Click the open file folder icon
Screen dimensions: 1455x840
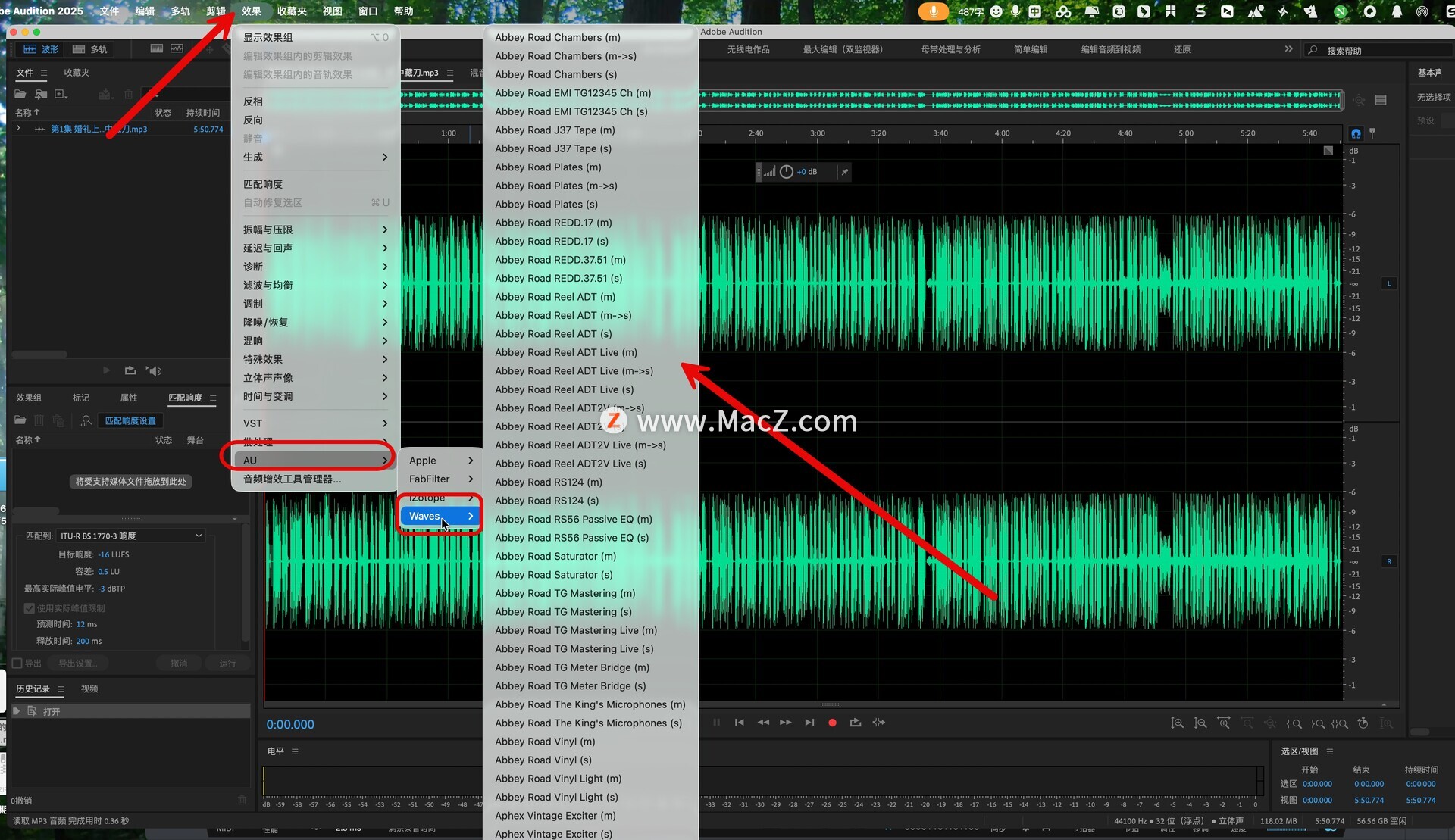pos(20,95)
